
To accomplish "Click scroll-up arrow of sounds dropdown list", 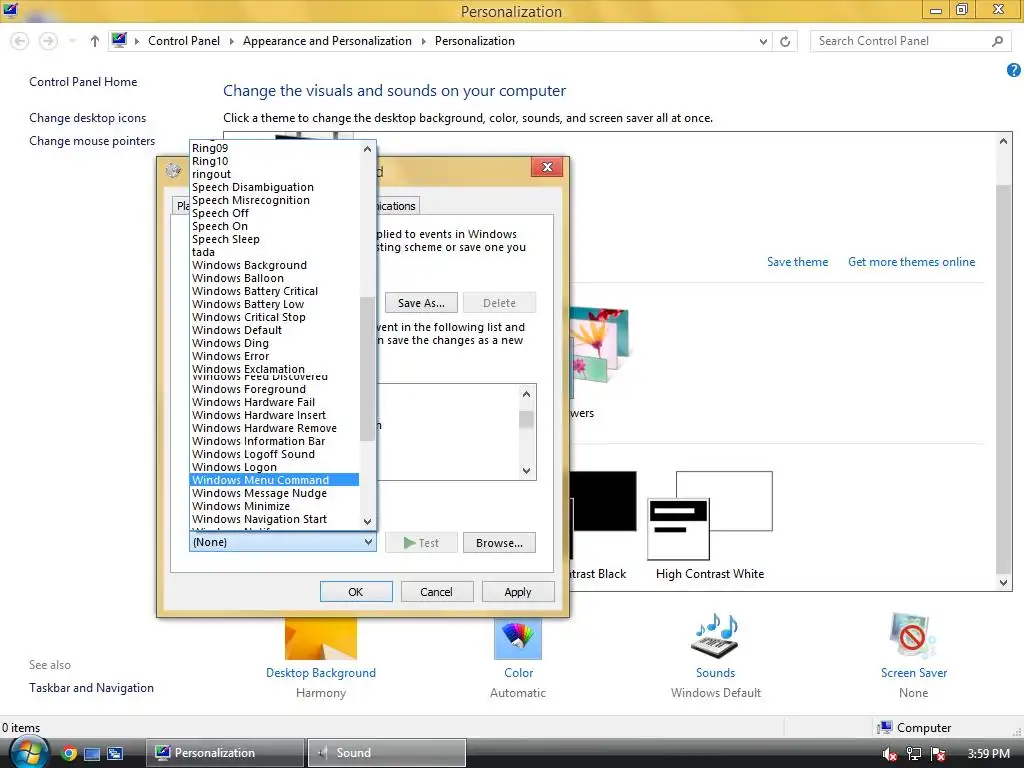I will 367,149.
